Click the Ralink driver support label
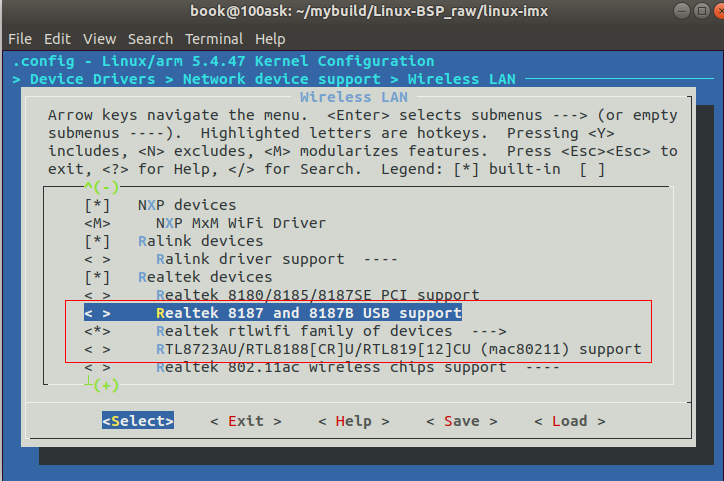The image size is (724, 481). point(250,259)
